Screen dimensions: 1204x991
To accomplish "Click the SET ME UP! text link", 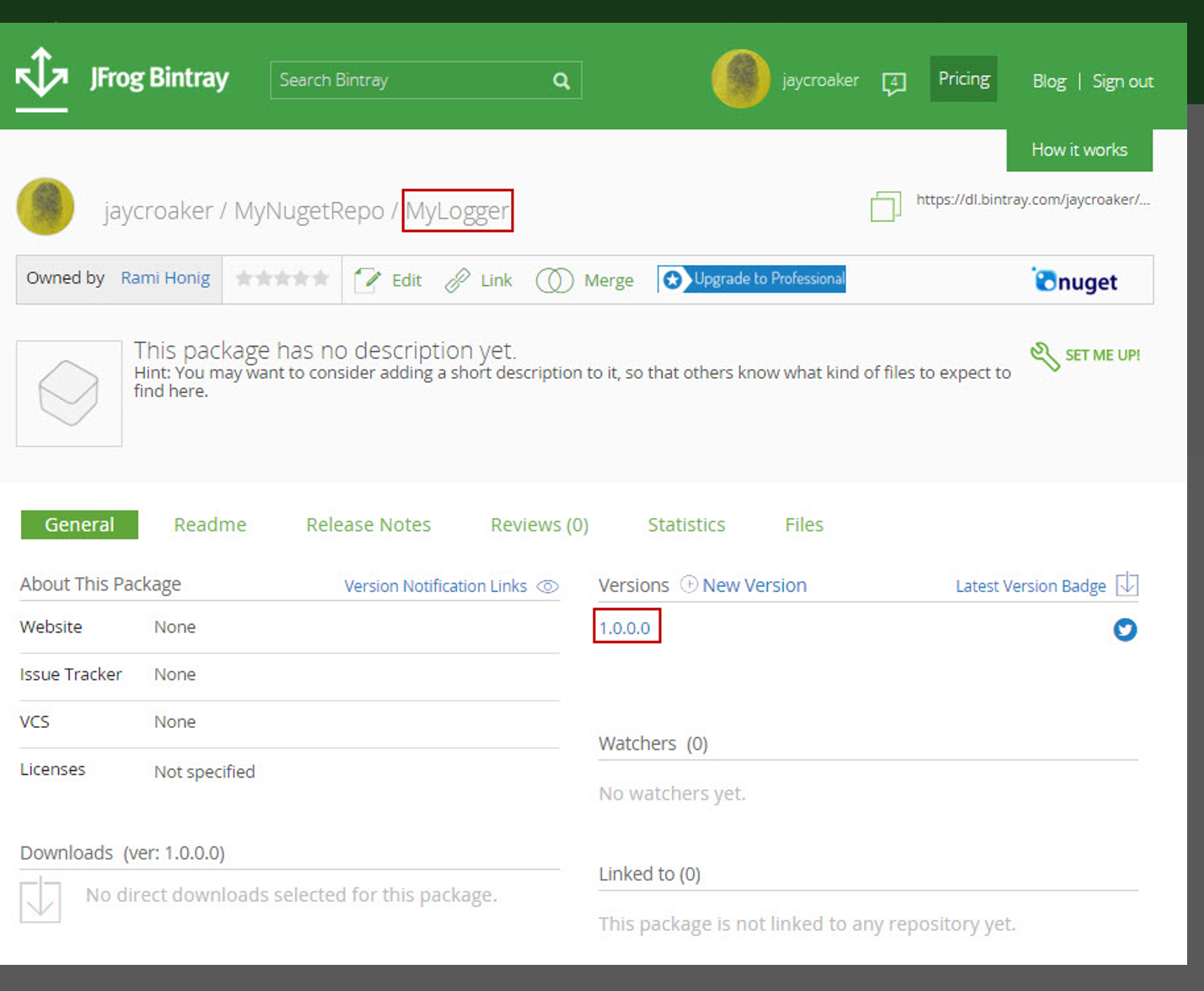I will point(1103,355).
